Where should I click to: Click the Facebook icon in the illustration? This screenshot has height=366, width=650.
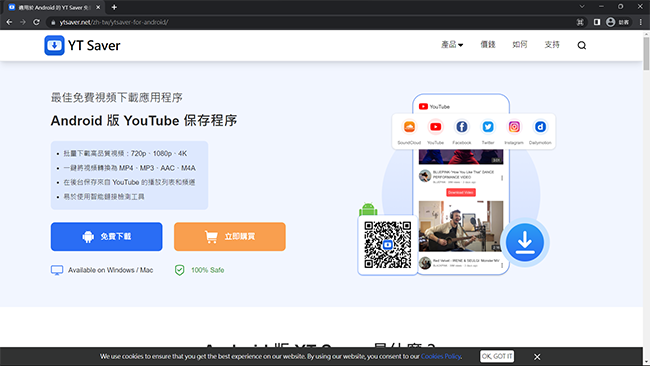click(x=461, y=127)
